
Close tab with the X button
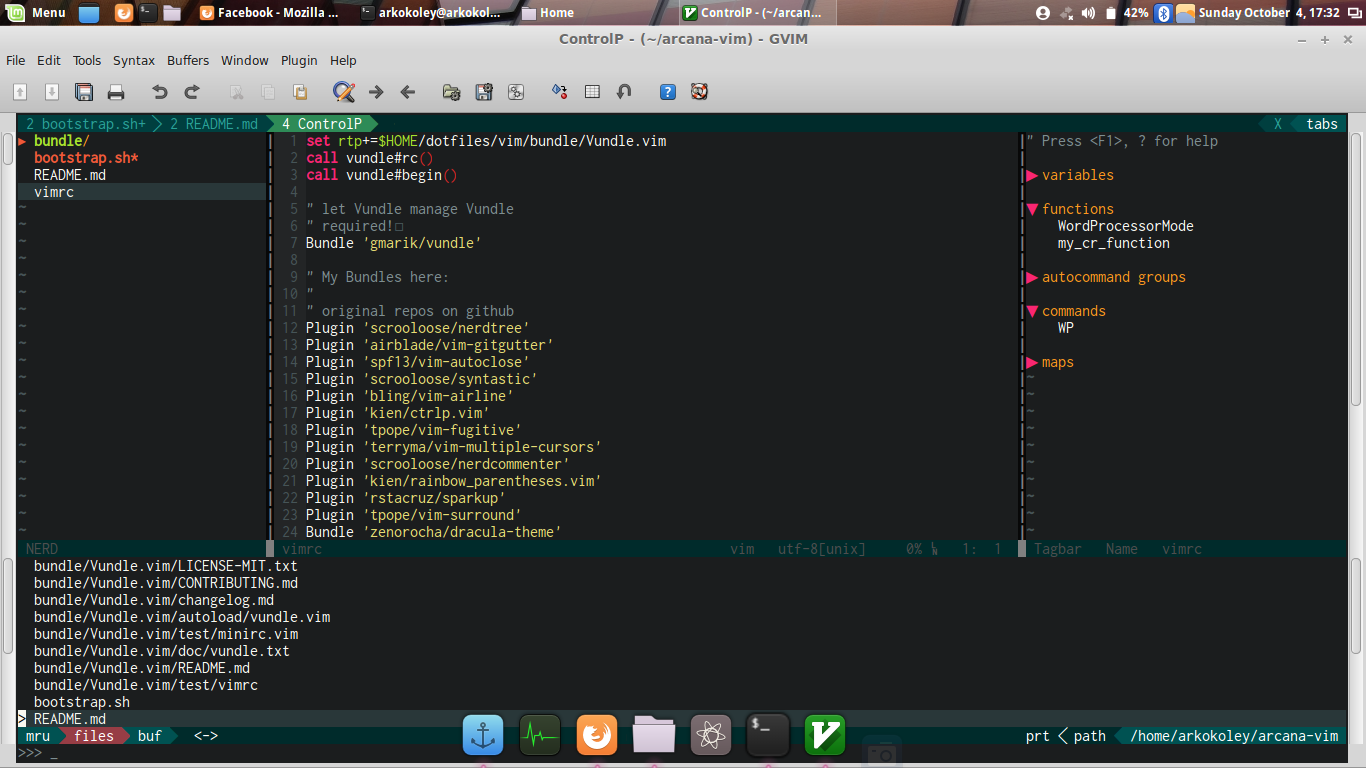pos(1278,124)
